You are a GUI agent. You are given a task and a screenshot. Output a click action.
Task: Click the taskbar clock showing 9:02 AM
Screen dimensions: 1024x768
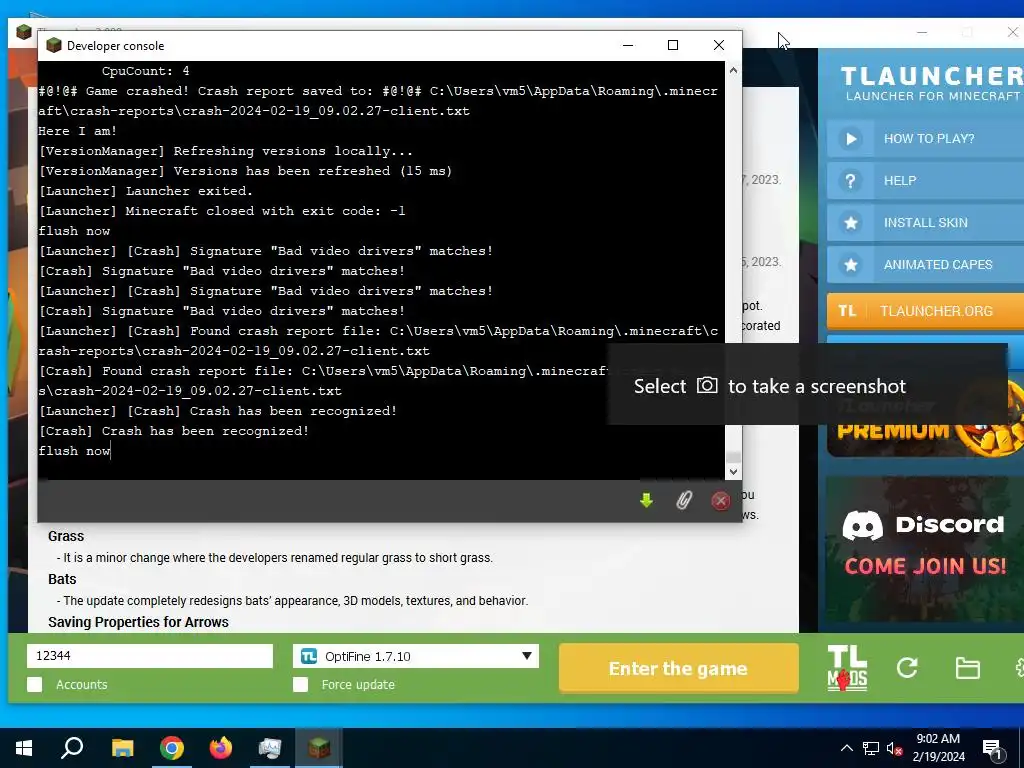point(938,748)
